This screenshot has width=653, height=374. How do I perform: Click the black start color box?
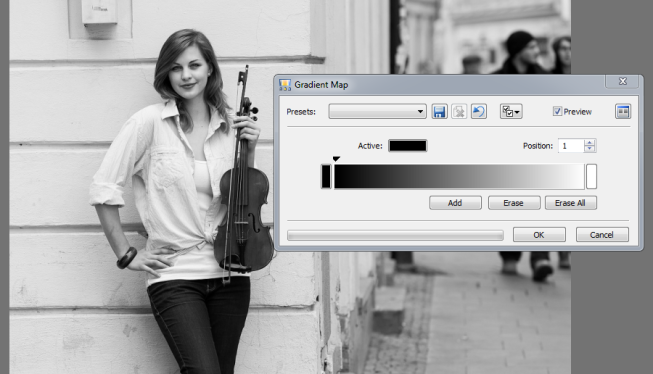pyautogui.click(x=326, y=176)
